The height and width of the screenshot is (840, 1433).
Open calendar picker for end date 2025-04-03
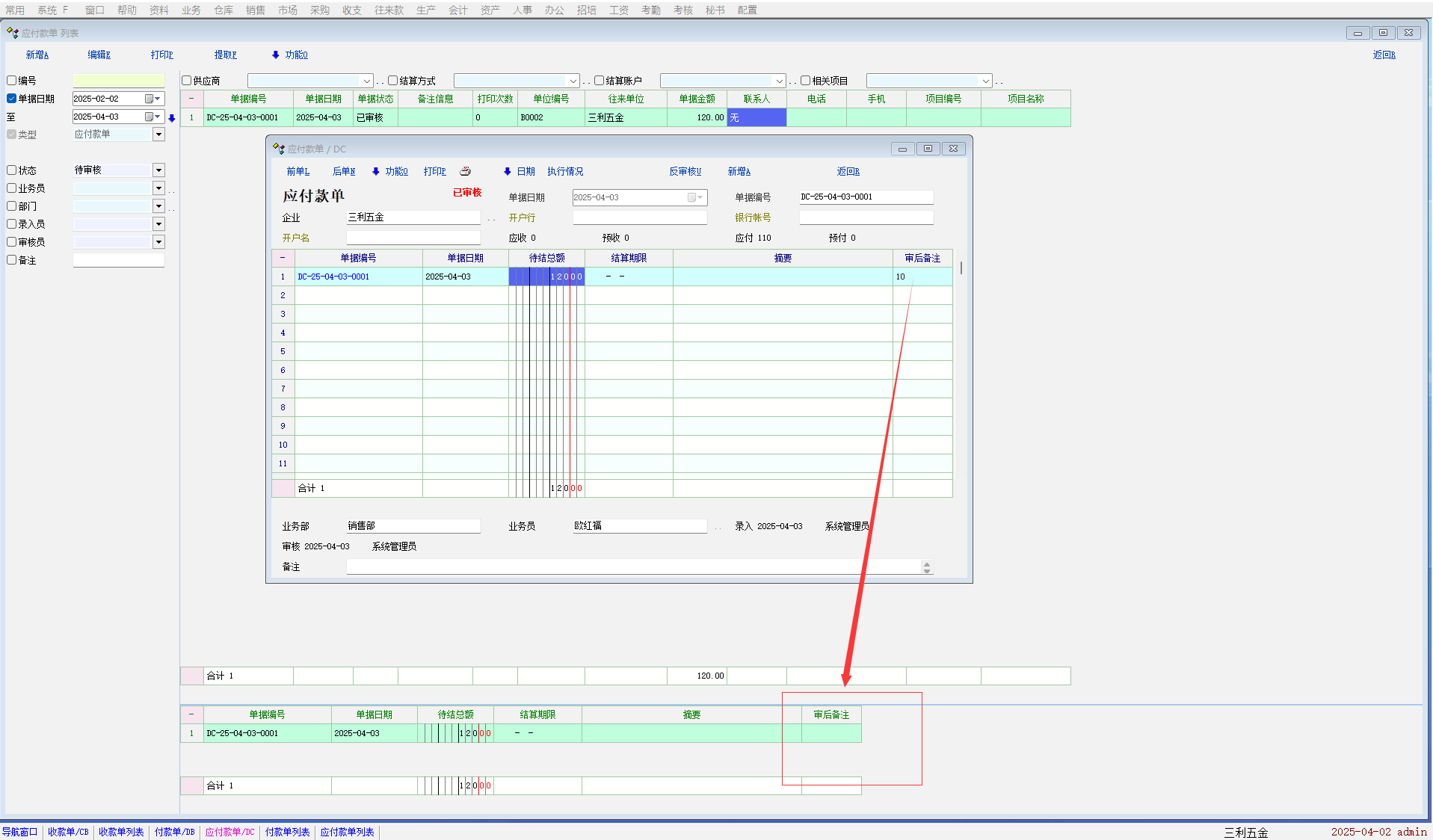click(150, 117)
